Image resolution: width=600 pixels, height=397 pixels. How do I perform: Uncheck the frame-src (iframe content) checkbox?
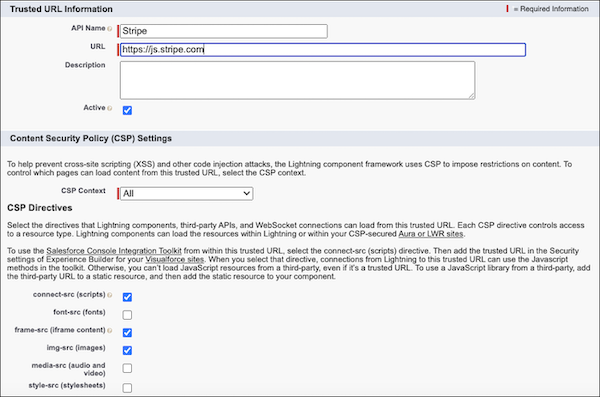pyautogui.click(x=127, y=333)
